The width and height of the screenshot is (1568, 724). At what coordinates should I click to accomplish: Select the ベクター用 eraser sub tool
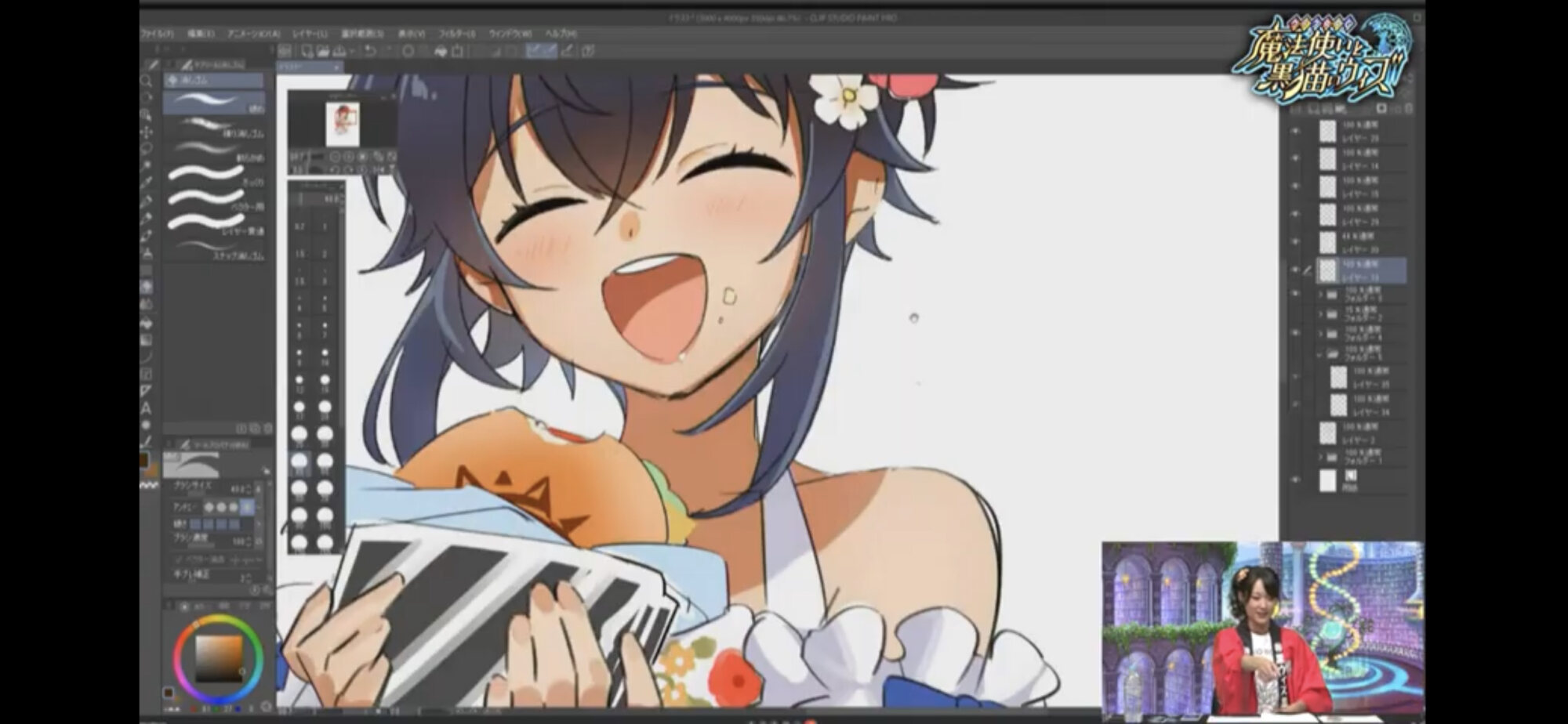click(x=214, y=200)
